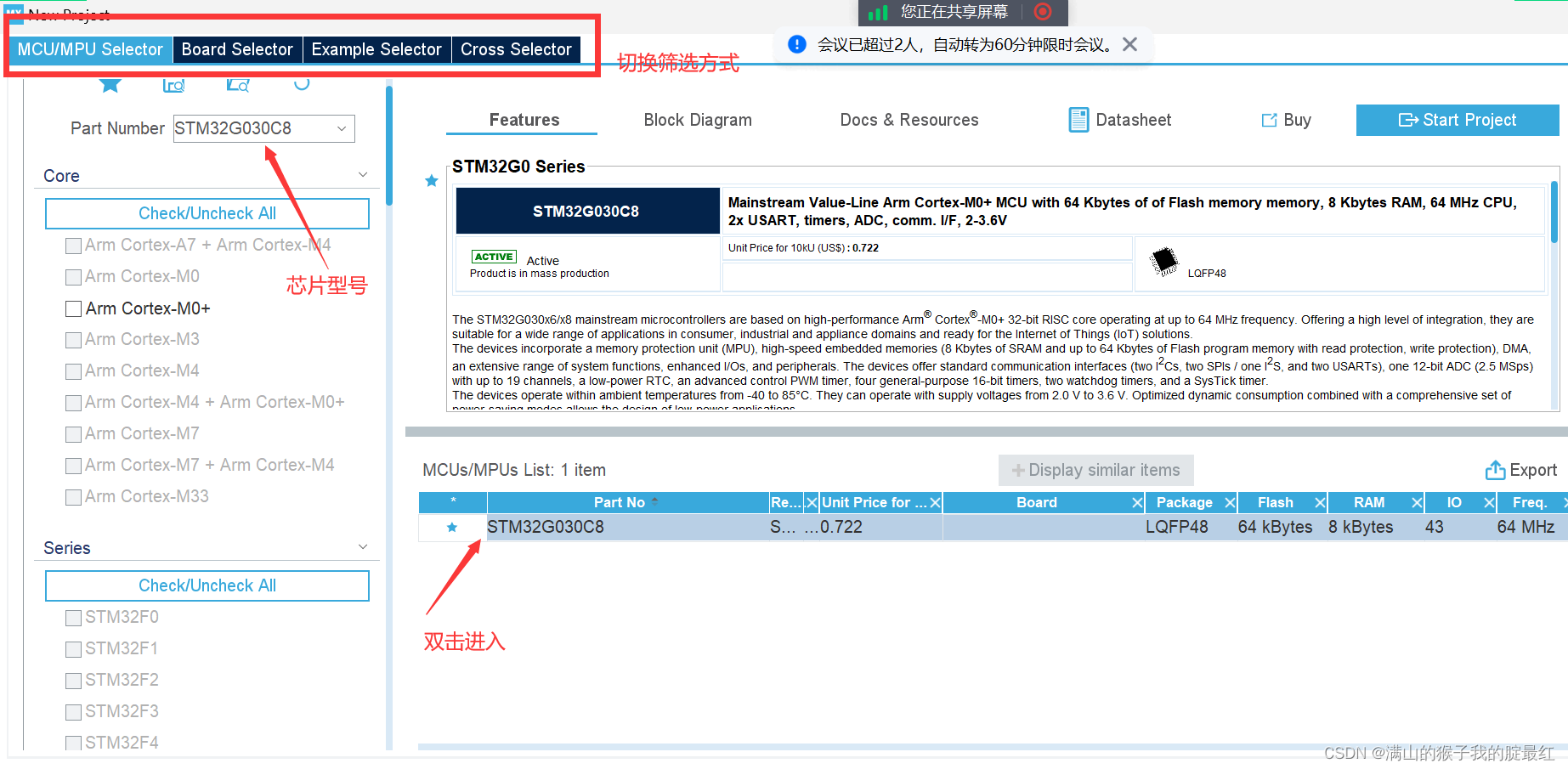This screenshot has width=1568, height=769.
Task: Click the star column header
Action: (453, 502)
